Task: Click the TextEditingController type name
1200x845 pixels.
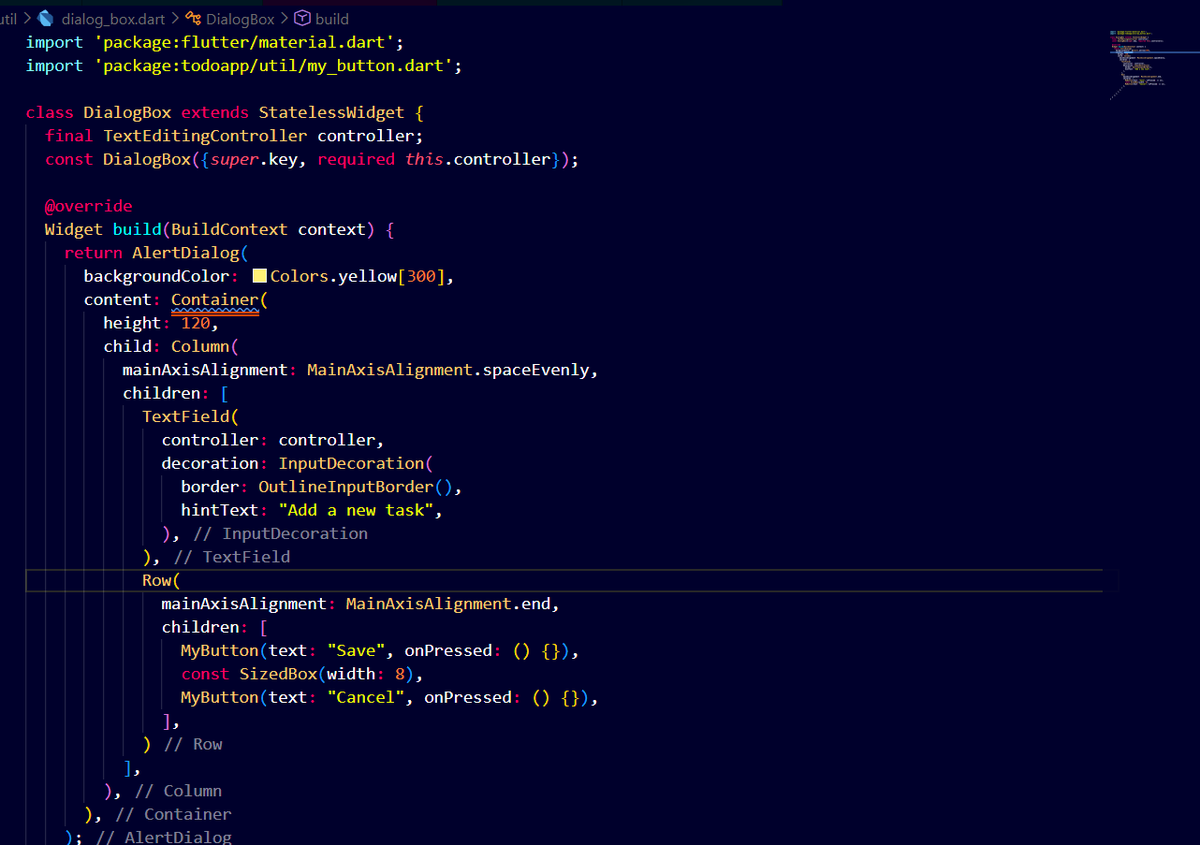Action: pos(205,136)
